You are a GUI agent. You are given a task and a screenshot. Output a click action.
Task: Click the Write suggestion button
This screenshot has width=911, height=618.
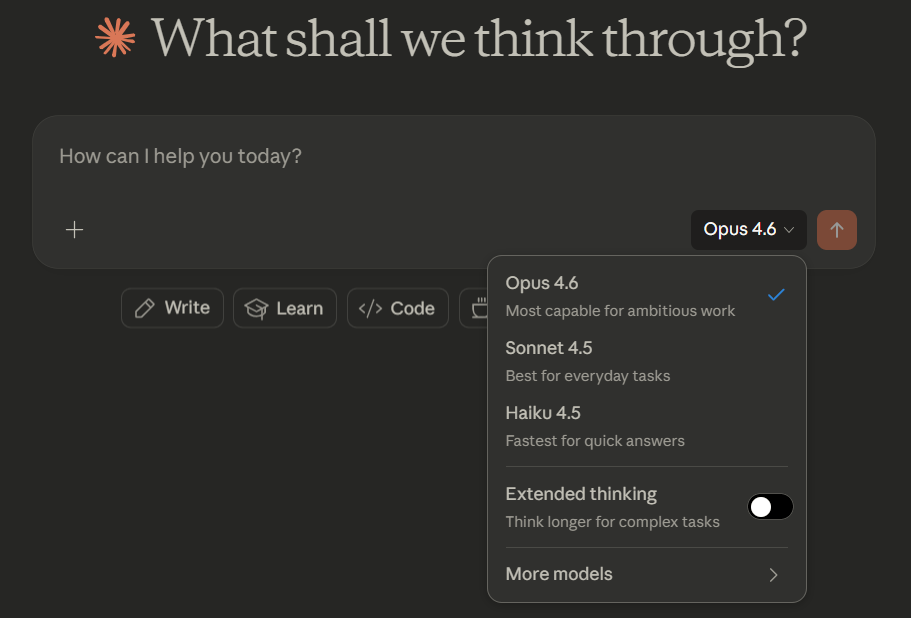coord(172,308)
